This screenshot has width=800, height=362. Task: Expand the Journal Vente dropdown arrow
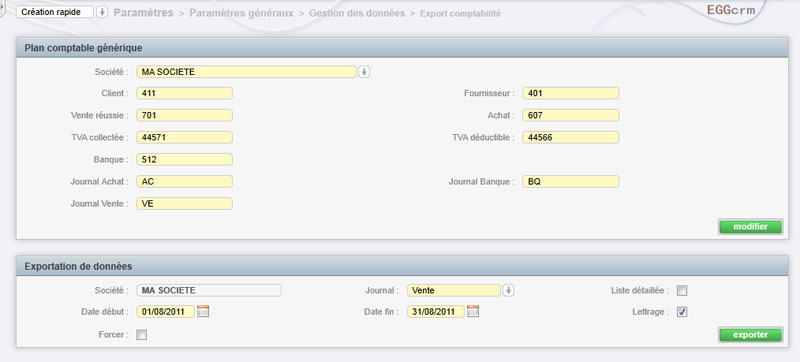[x=508, y=290]
